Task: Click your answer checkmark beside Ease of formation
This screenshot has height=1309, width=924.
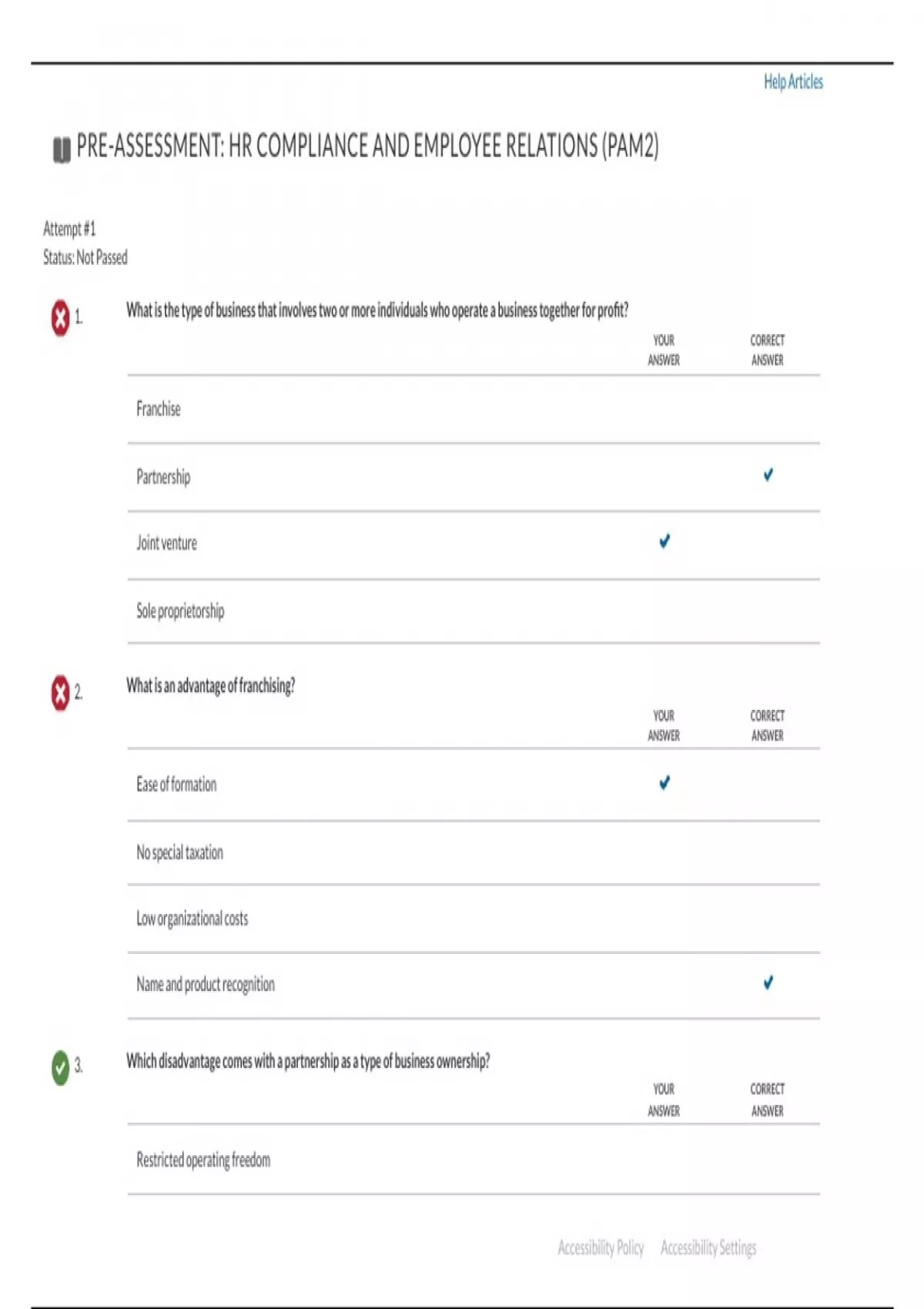Action: [665, 783]
